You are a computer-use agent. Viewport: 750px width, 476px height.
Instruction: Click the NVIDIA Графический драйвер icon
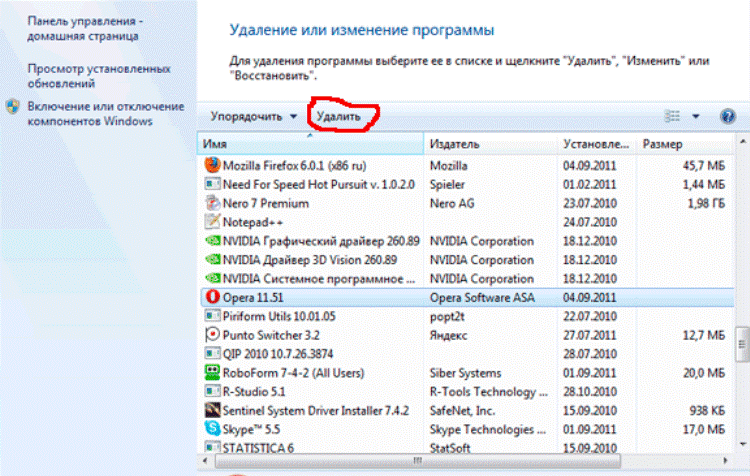pos(212,241)
